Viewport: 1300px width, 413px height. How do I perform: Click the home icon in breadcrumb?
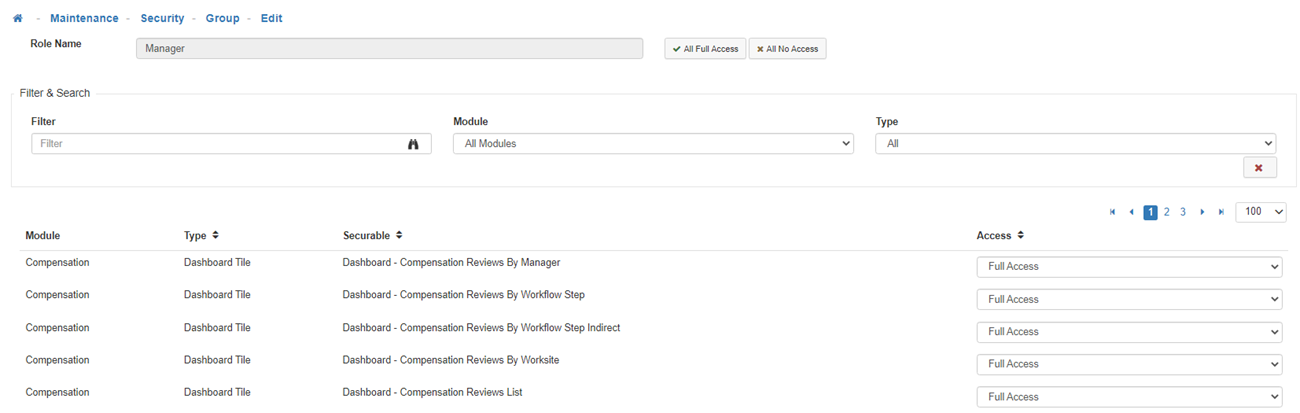(x=17, y=18)
